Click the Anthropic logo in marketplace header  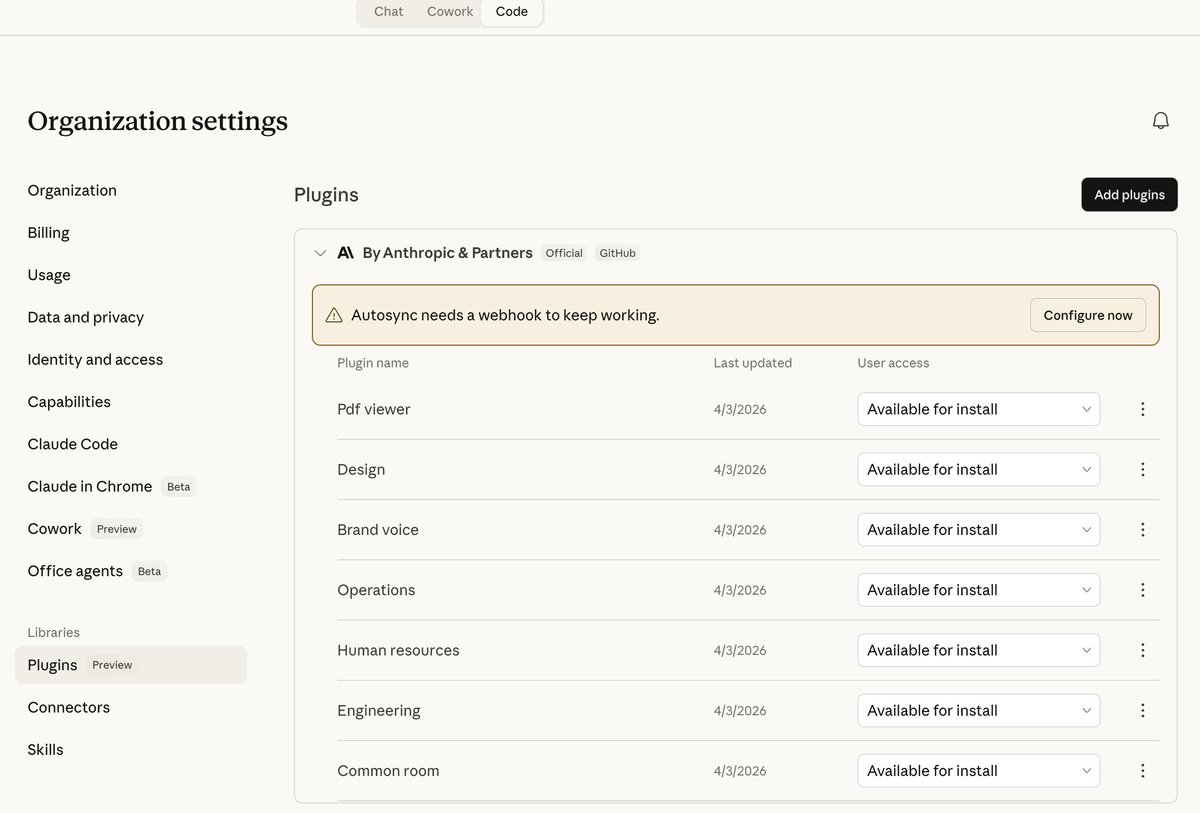pyautogui.click(x=345, y=253)
